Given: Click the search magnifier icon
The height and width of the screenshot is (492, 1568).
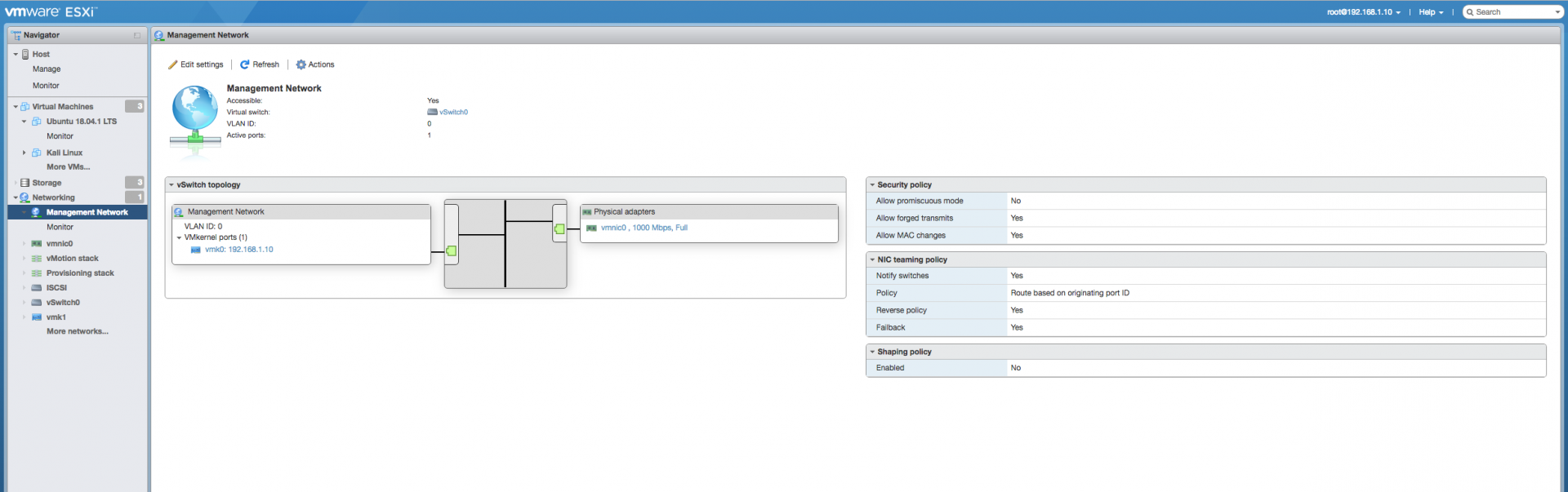Looking at the screenshot, I should 1470,12.
